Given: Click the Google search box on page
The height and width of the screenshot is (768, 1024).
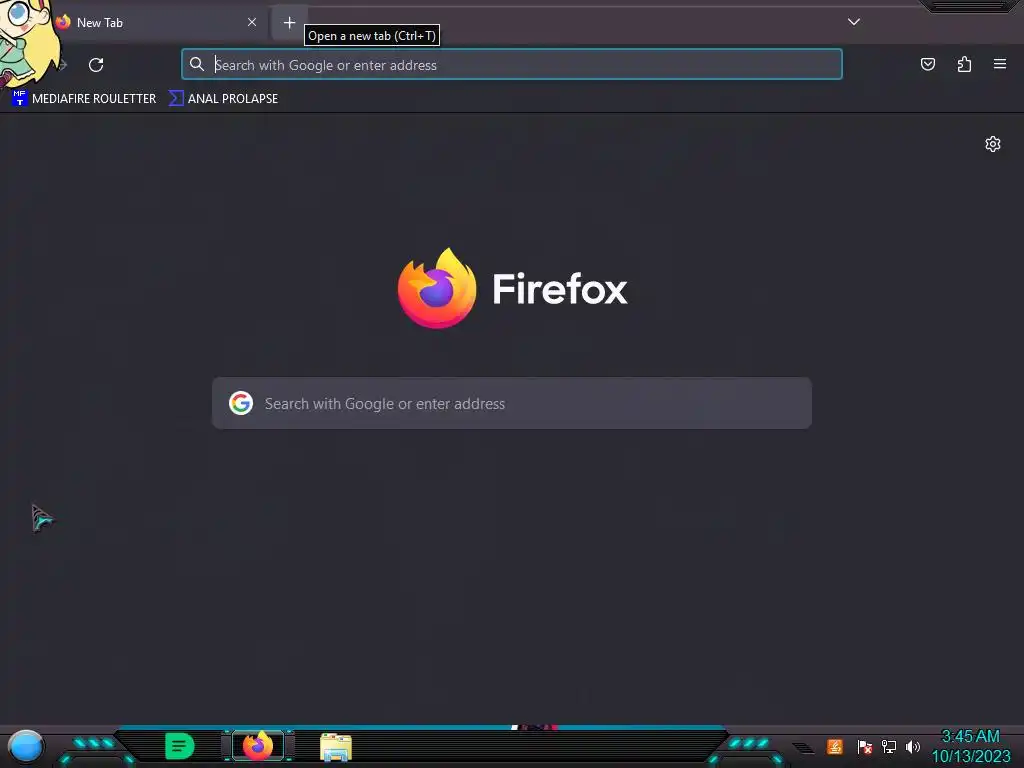Looking at the screenshot, I should pos(512,404).
